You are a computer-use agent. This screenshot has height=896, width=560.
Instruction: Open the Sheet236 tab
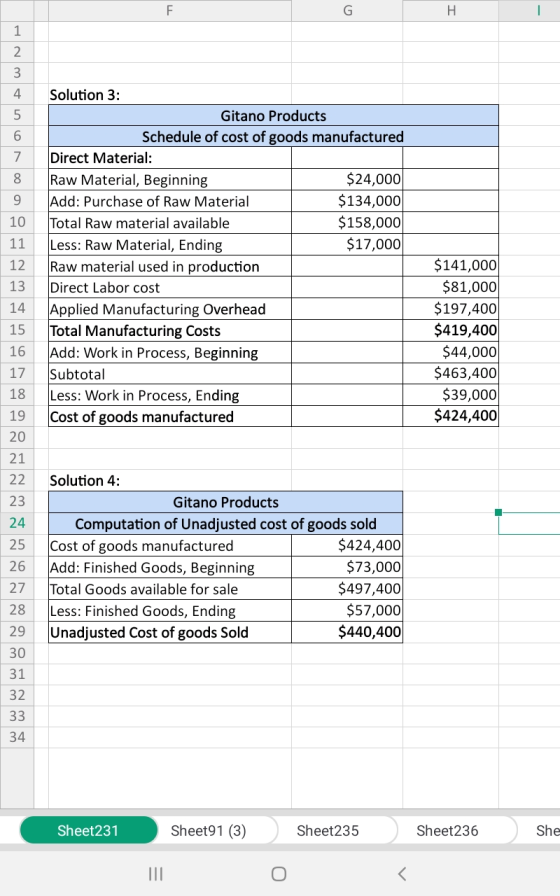(447, 830)
